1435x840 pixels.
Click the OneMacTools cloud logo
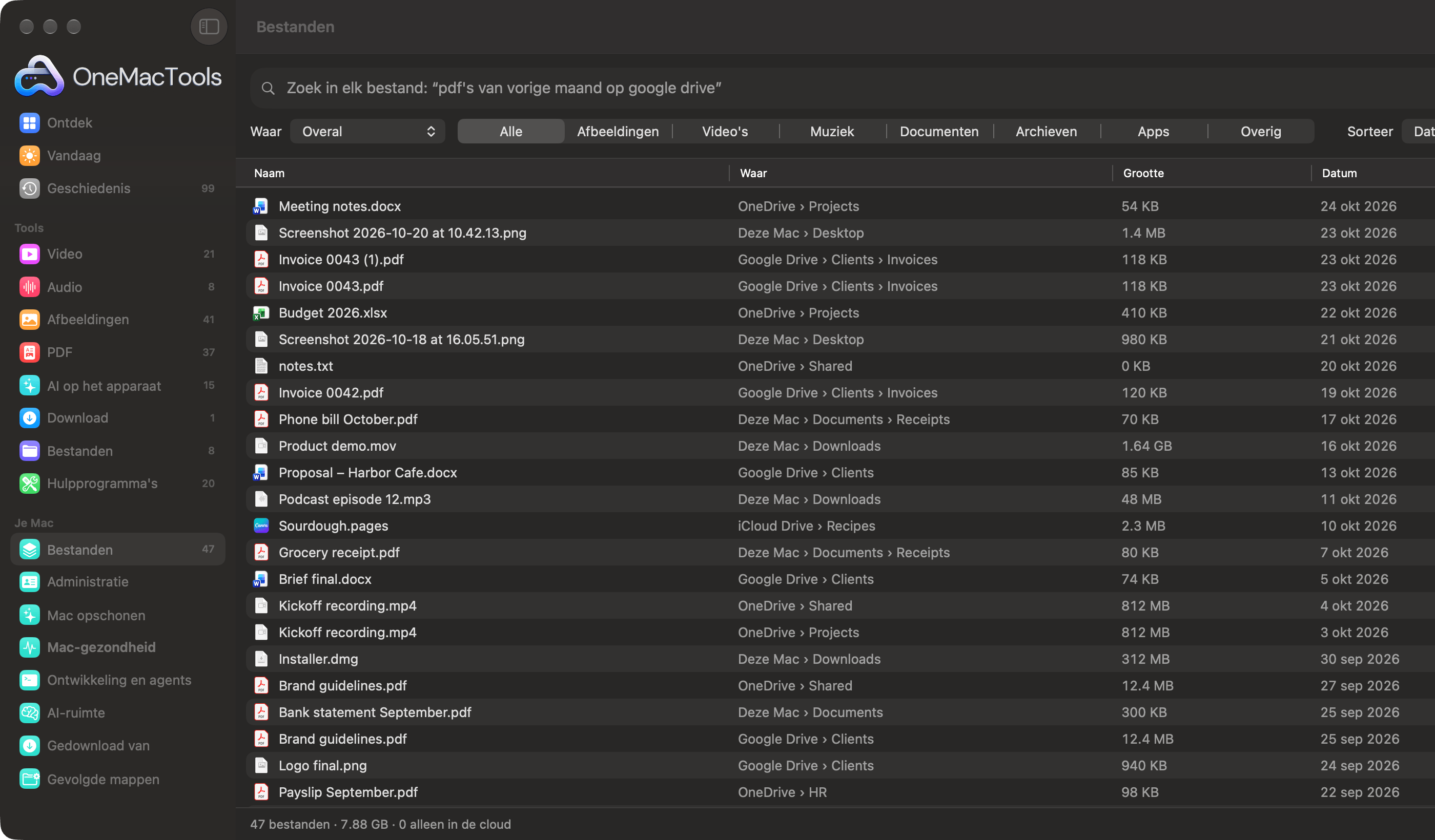(39, 76)
